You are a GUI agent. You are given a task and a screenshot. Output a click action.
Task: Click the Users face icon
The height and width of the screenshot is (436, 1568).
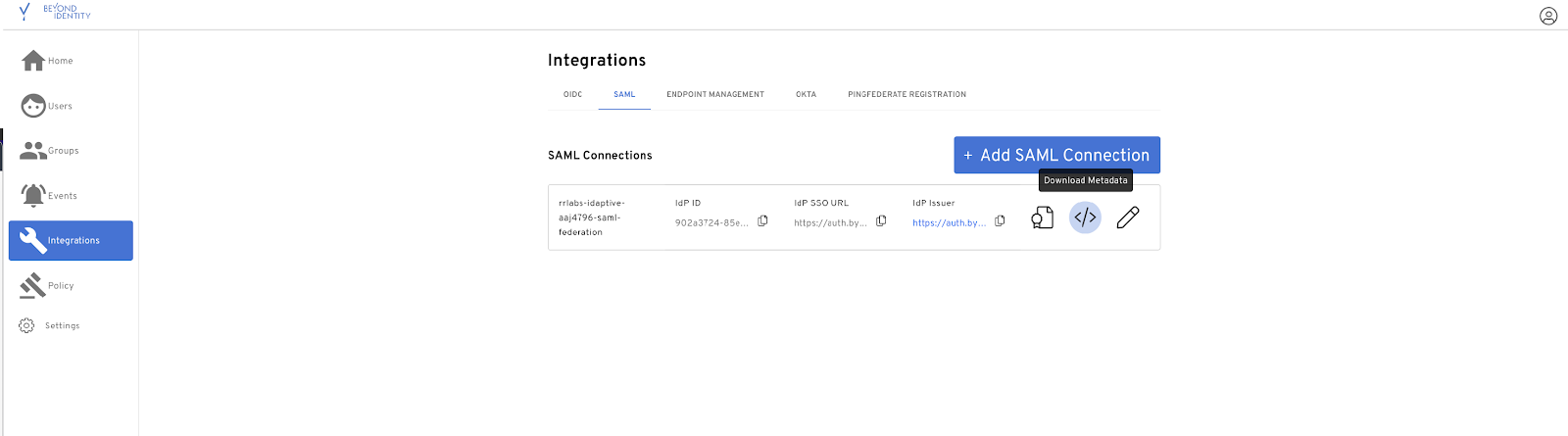click(33, 106)
